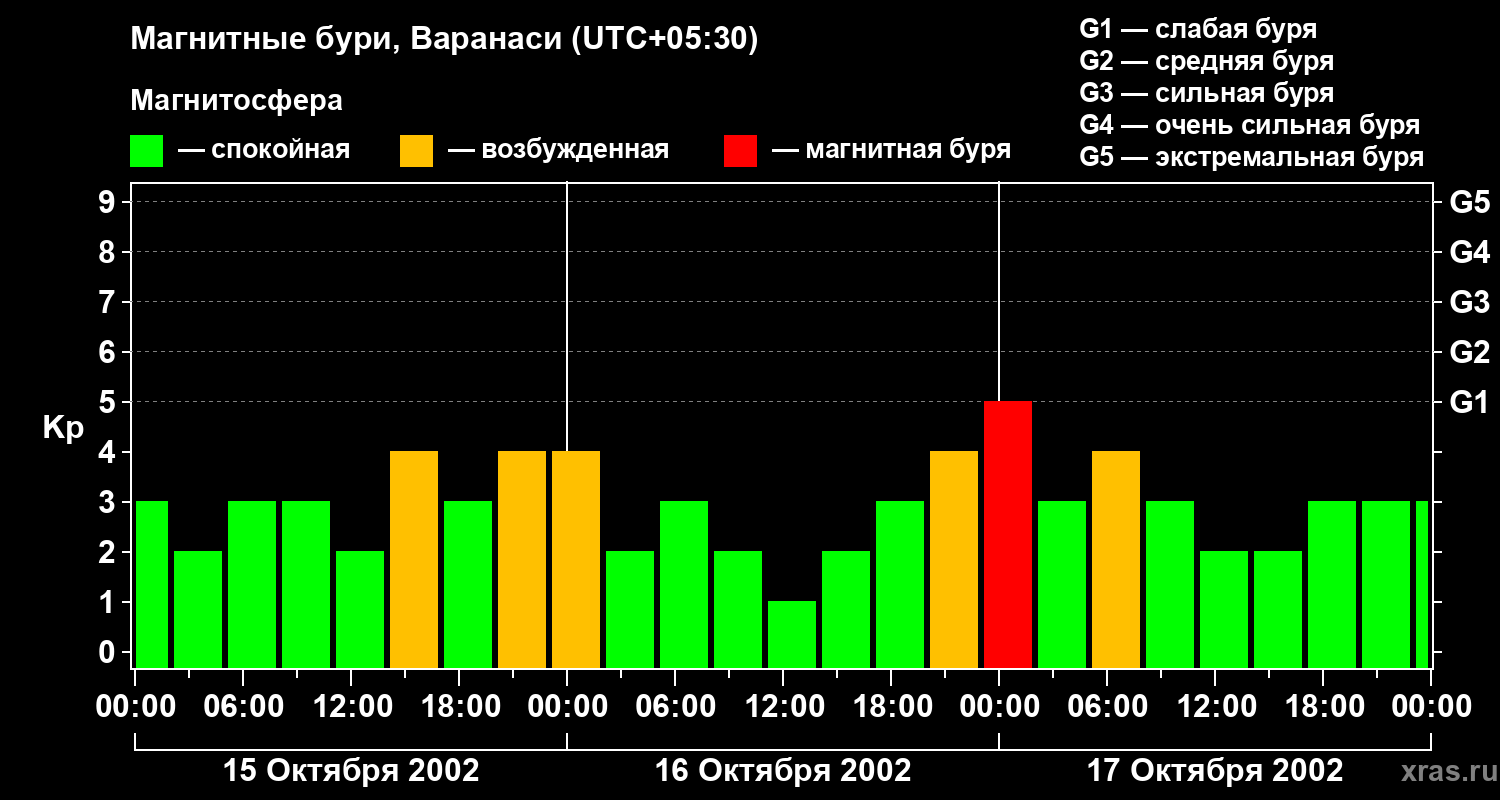Click the first orange bar on 15 October

tap(414, 560)
